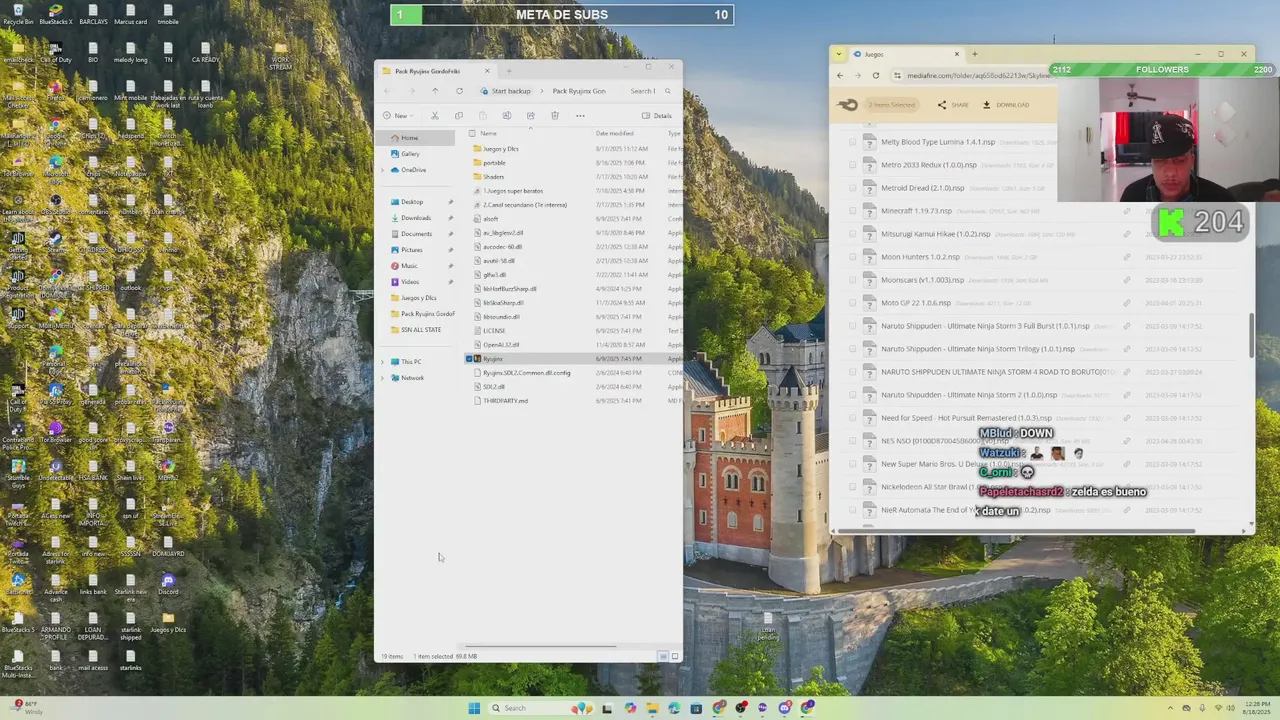Open site information icon in address bar

click(x=898, y=75)
